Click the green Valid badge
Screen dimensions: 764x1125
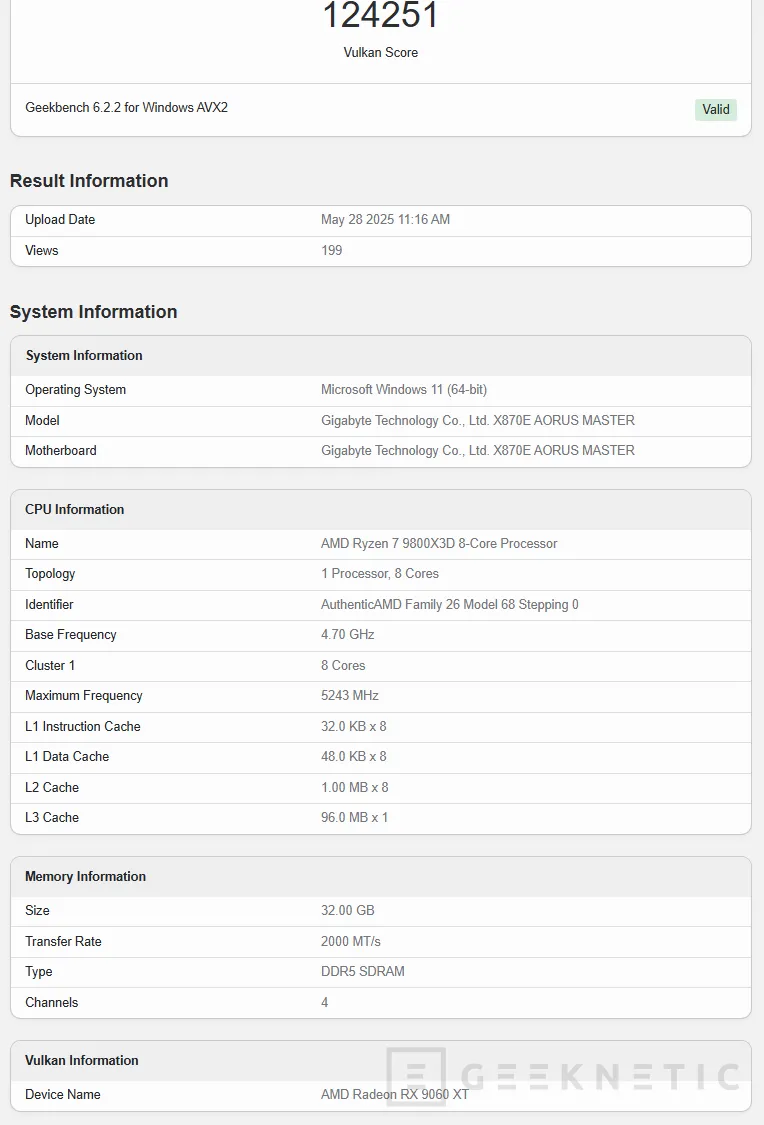[716, 110]
